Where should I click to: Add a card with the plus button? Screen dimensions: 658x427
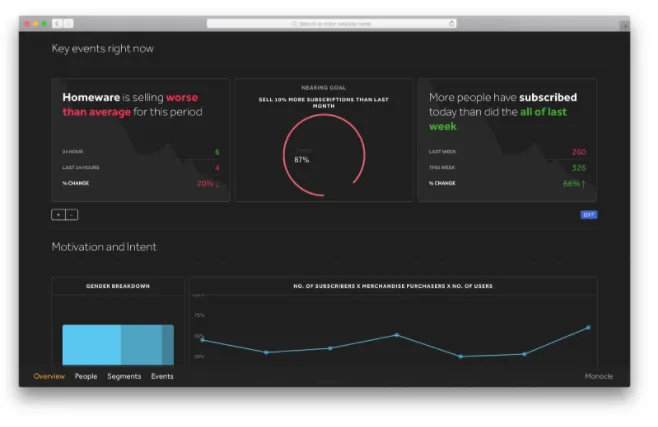point(58,215)
